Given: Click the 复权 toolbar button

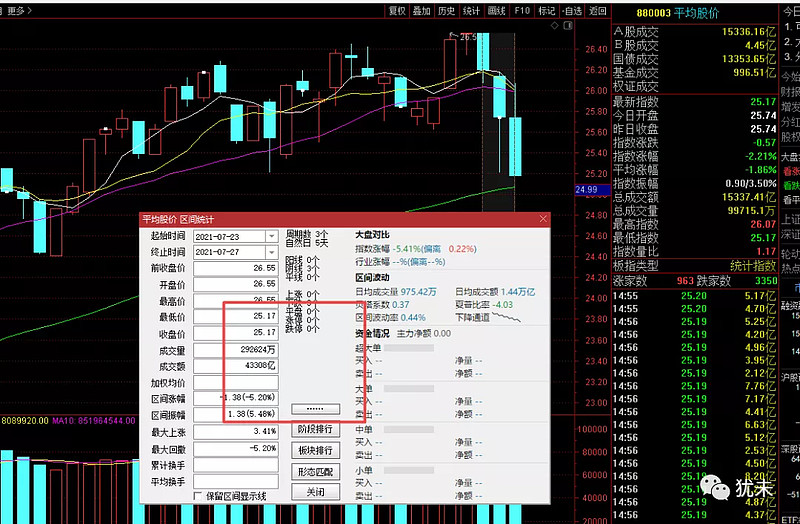Looking at the screenshot, I should pos(397,11).
